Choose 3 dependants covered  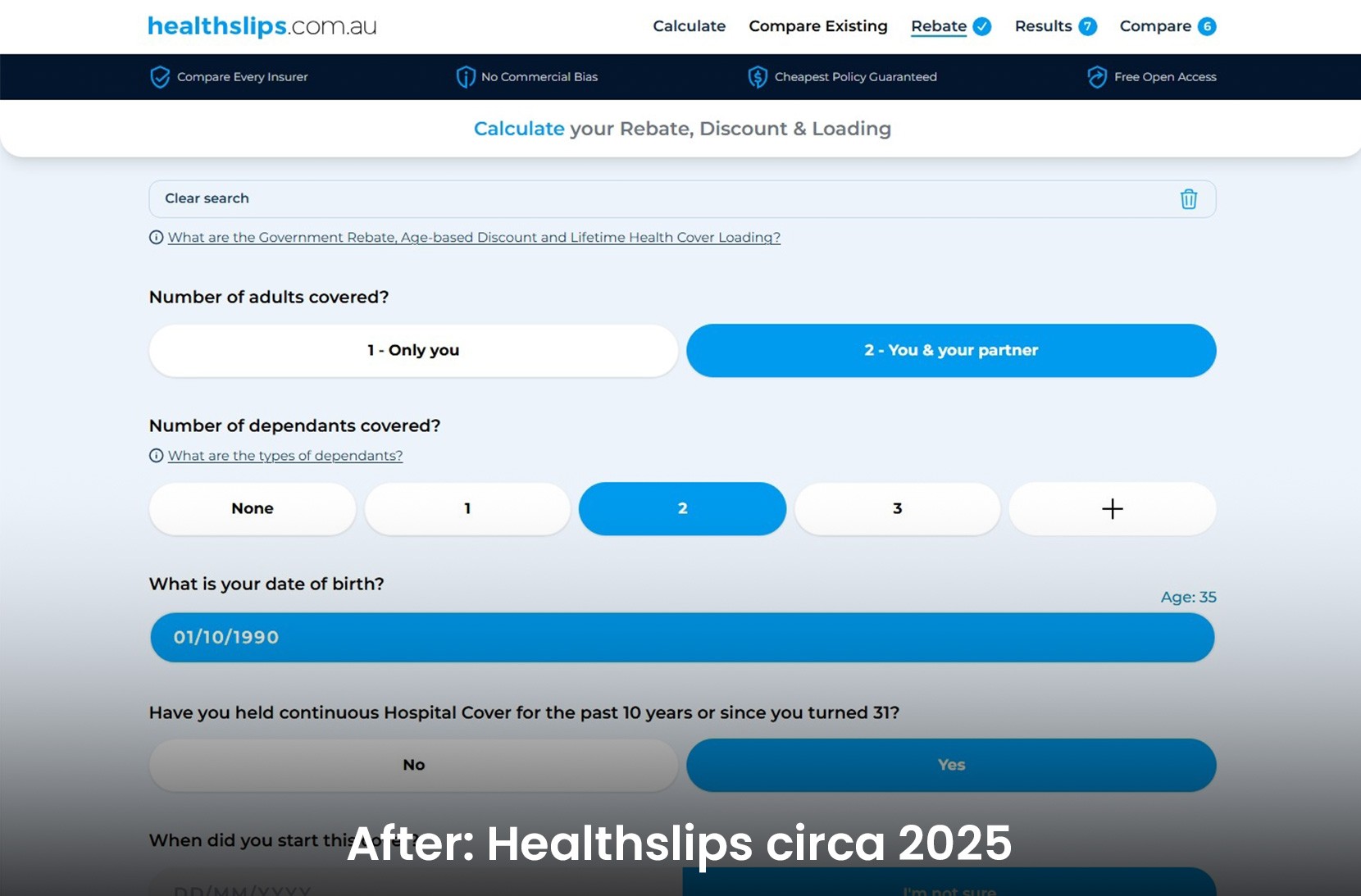pyautogui.click(x=897, y=509)
